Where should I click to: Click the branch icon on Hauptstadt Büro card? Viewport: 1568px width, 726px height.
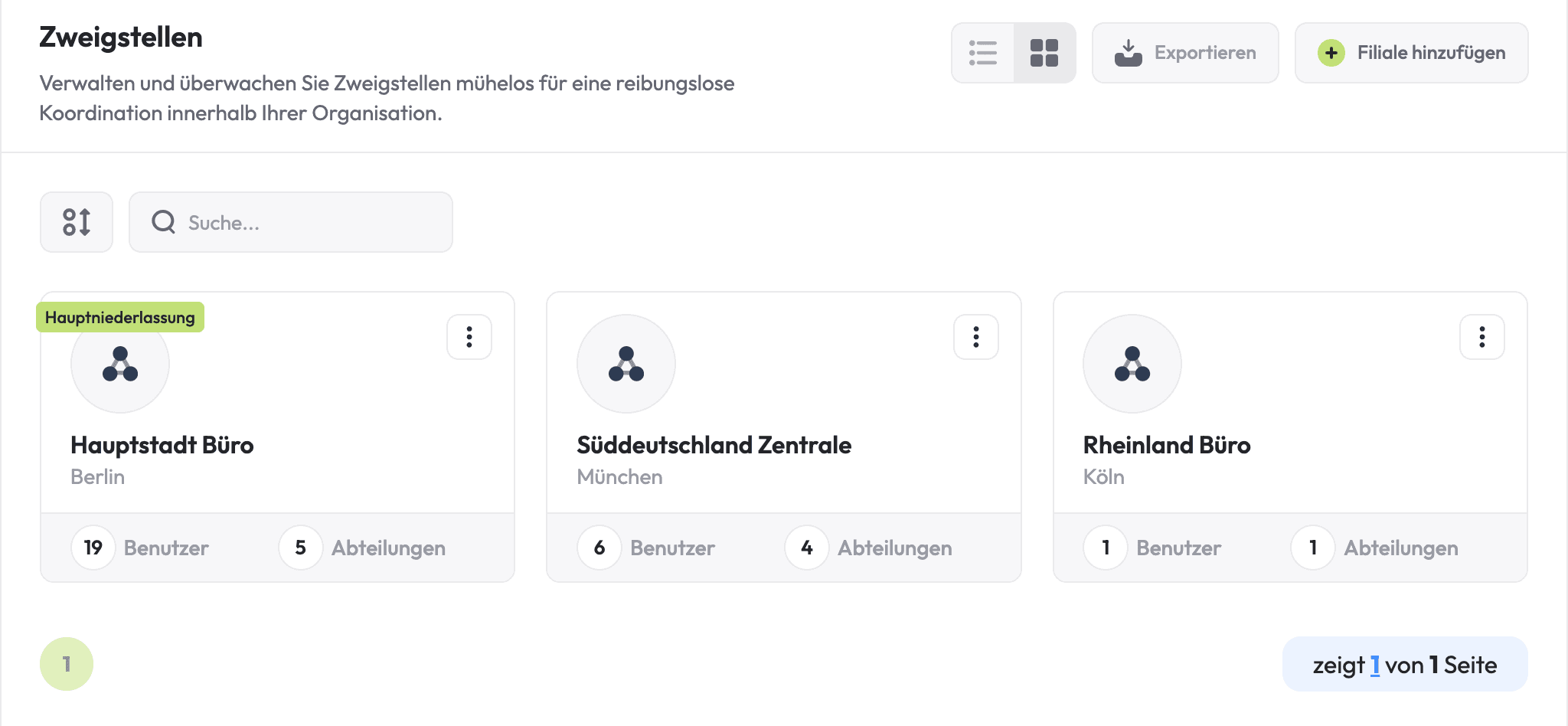pos(119,365)
